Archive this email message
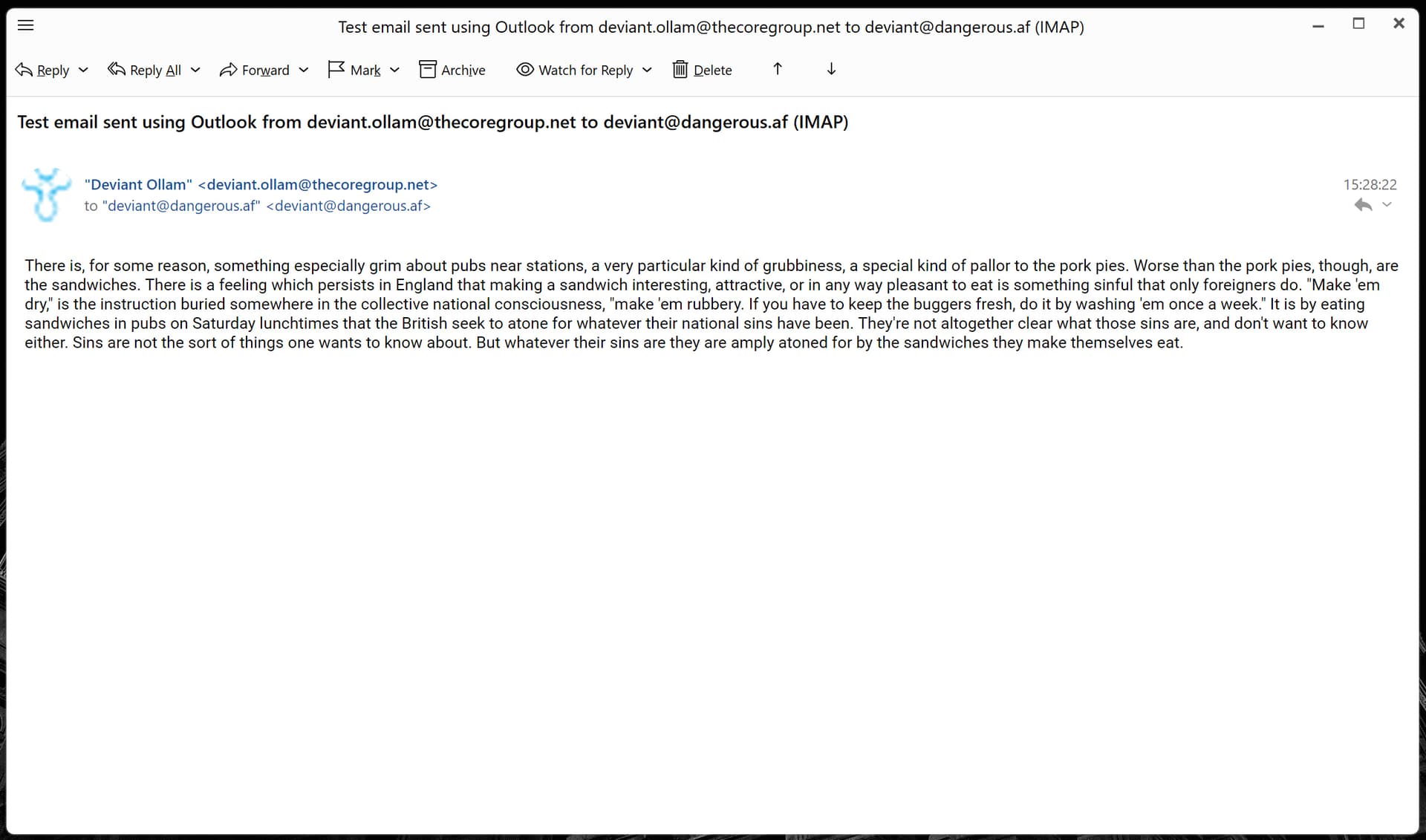 coord(452,70)
